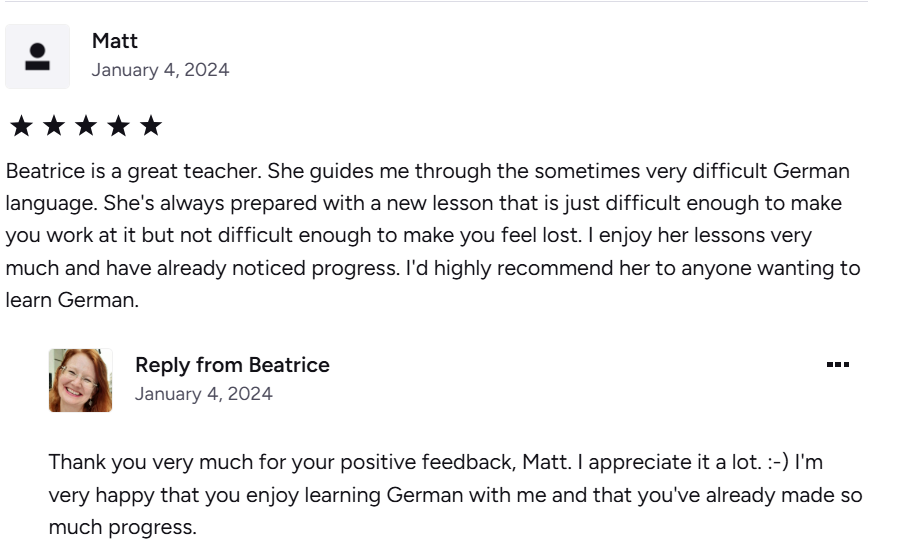
Task: Click the reply date under Beatrice's name
Action: point(203,394)
